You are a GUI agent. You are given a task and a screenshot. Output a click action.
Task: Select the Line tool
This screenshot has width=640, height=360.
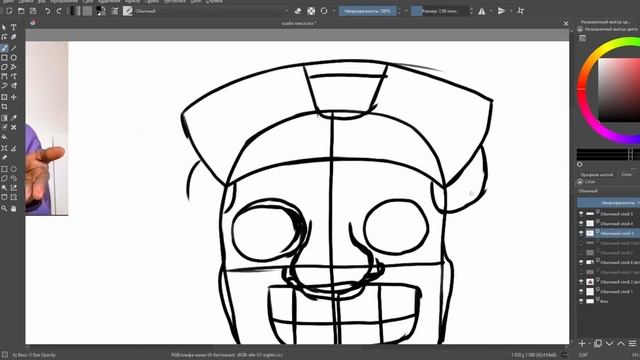pos(13,48)
